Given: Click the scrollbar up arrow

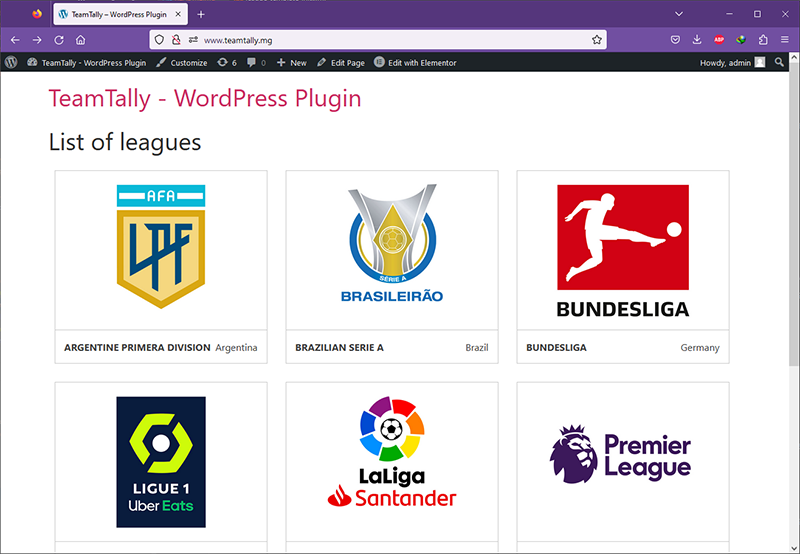Looking at the screenshot, I should coord(793,58).
